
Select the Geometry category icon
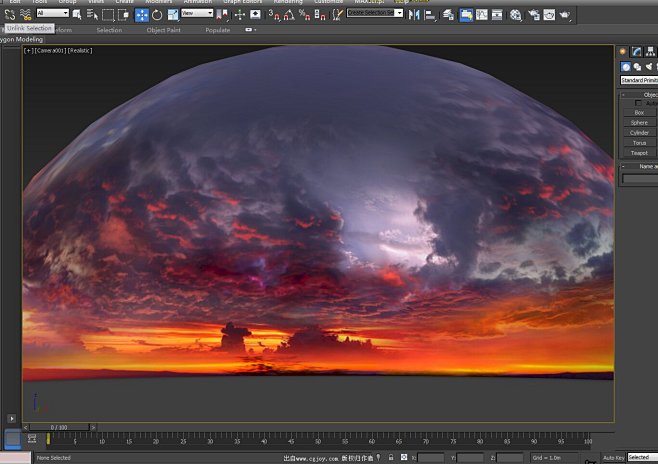click(x=626, y=67)
